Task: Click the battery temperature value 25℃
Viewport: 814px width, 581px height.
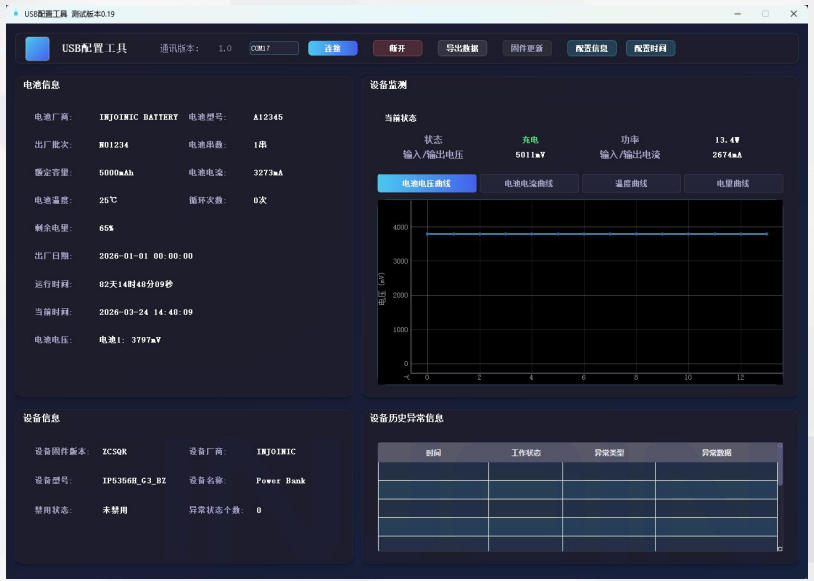Action: pyautogui.click(x=108, y=200)
